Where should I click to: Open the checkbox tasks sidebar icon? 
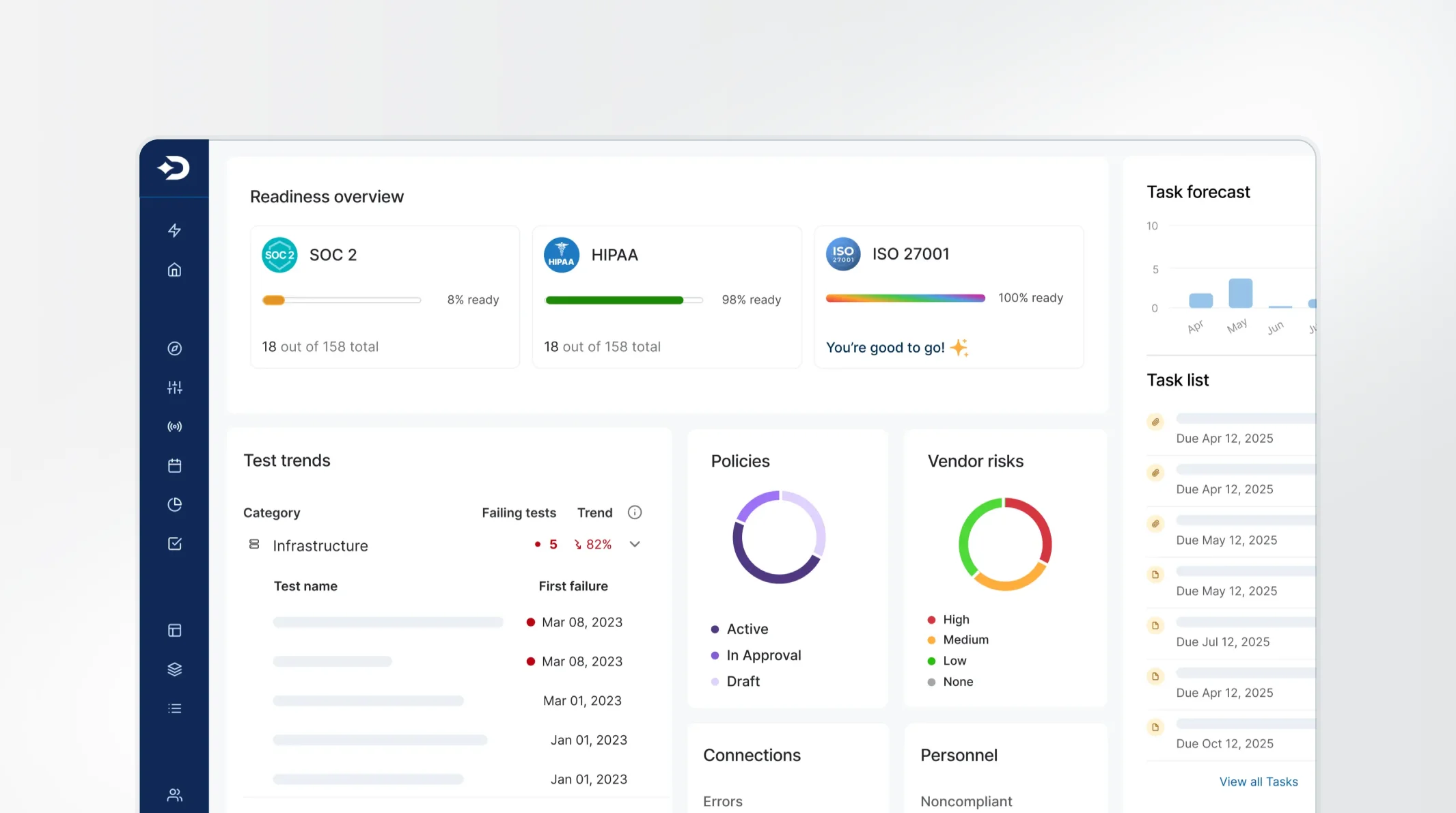pyautogui.click(x=174, y=544)
